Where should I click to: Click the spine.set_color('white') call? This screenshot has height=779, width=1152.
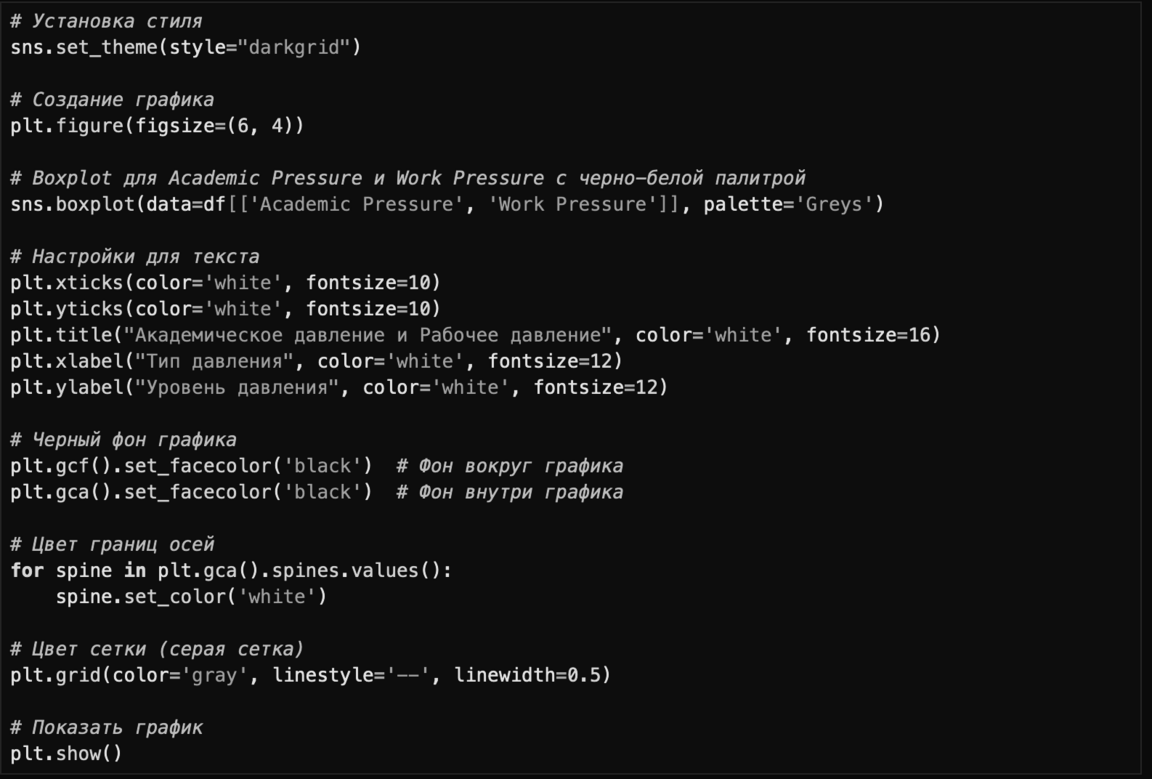(x=191, y=597)
